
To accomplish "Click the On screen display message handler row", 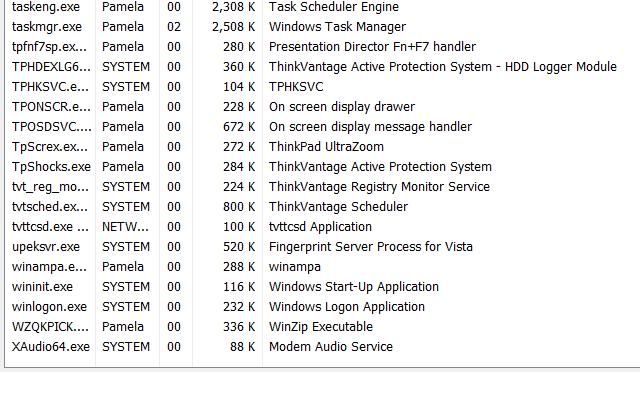I will click(x=370, y=127).
